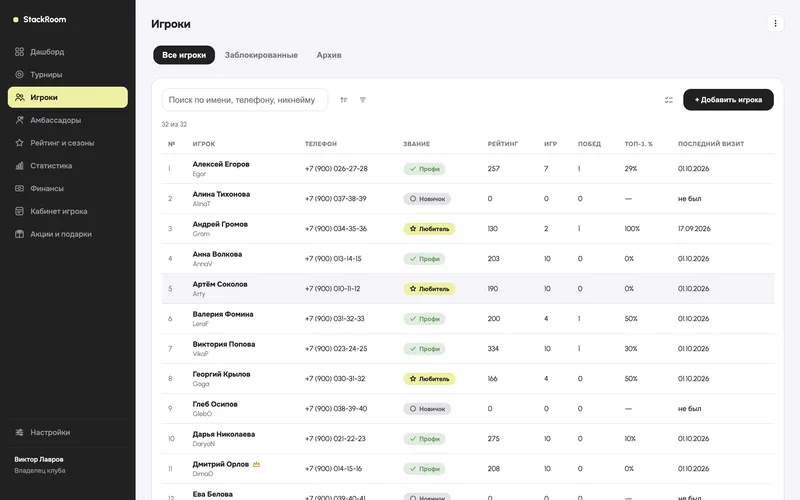Open the Дашборд sidebar icon
This screenshot has height=500, width=800.
pos(19,52)
